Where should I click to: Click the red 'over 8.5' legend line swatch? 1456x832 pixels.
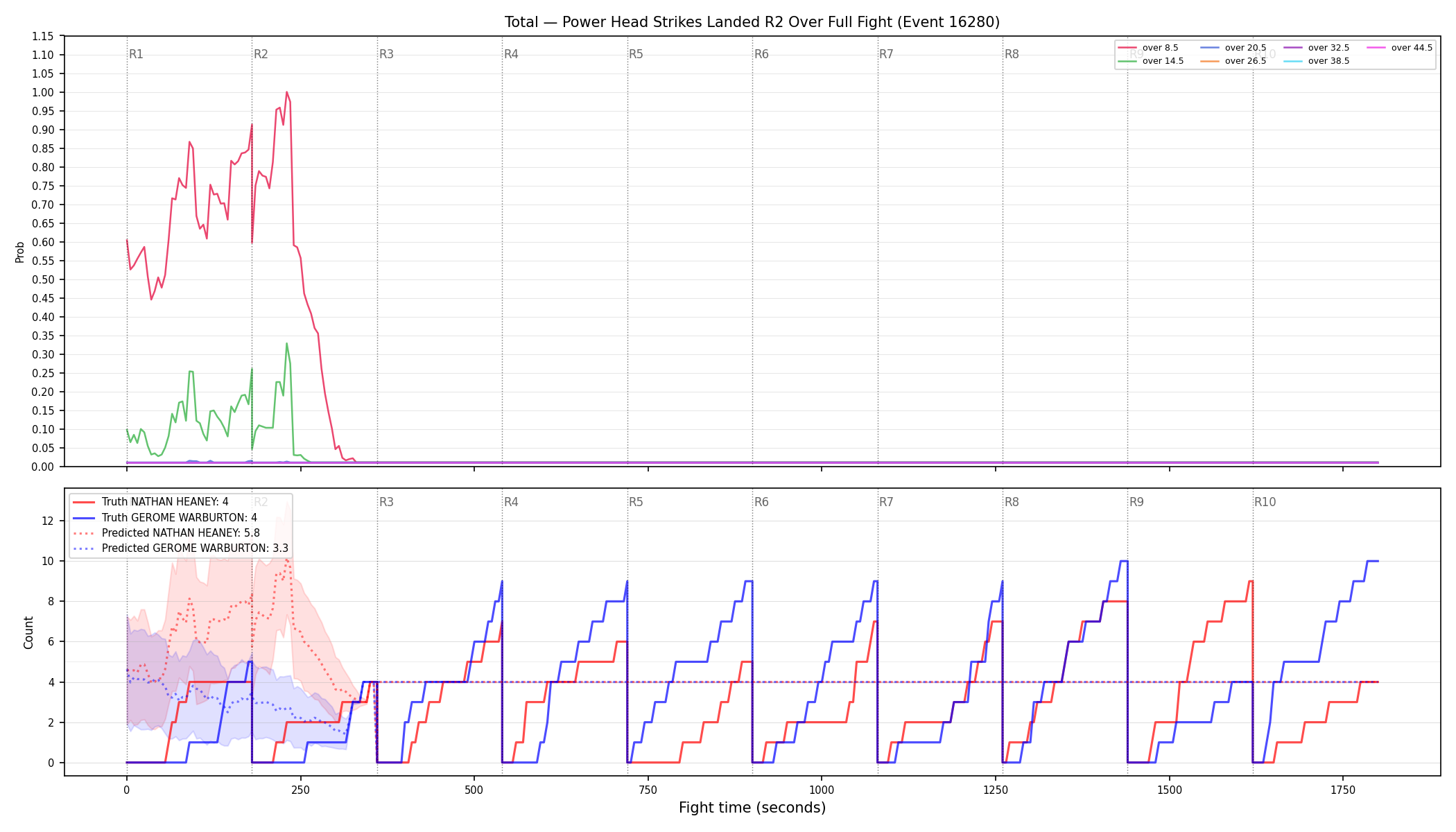pos(1127,48)
